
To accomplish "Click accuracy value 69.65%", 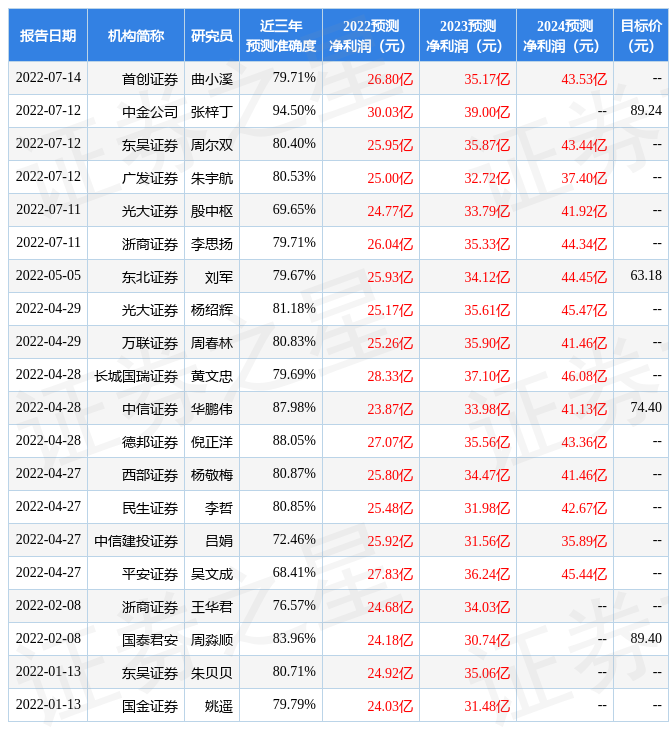I will pos(294,210).
